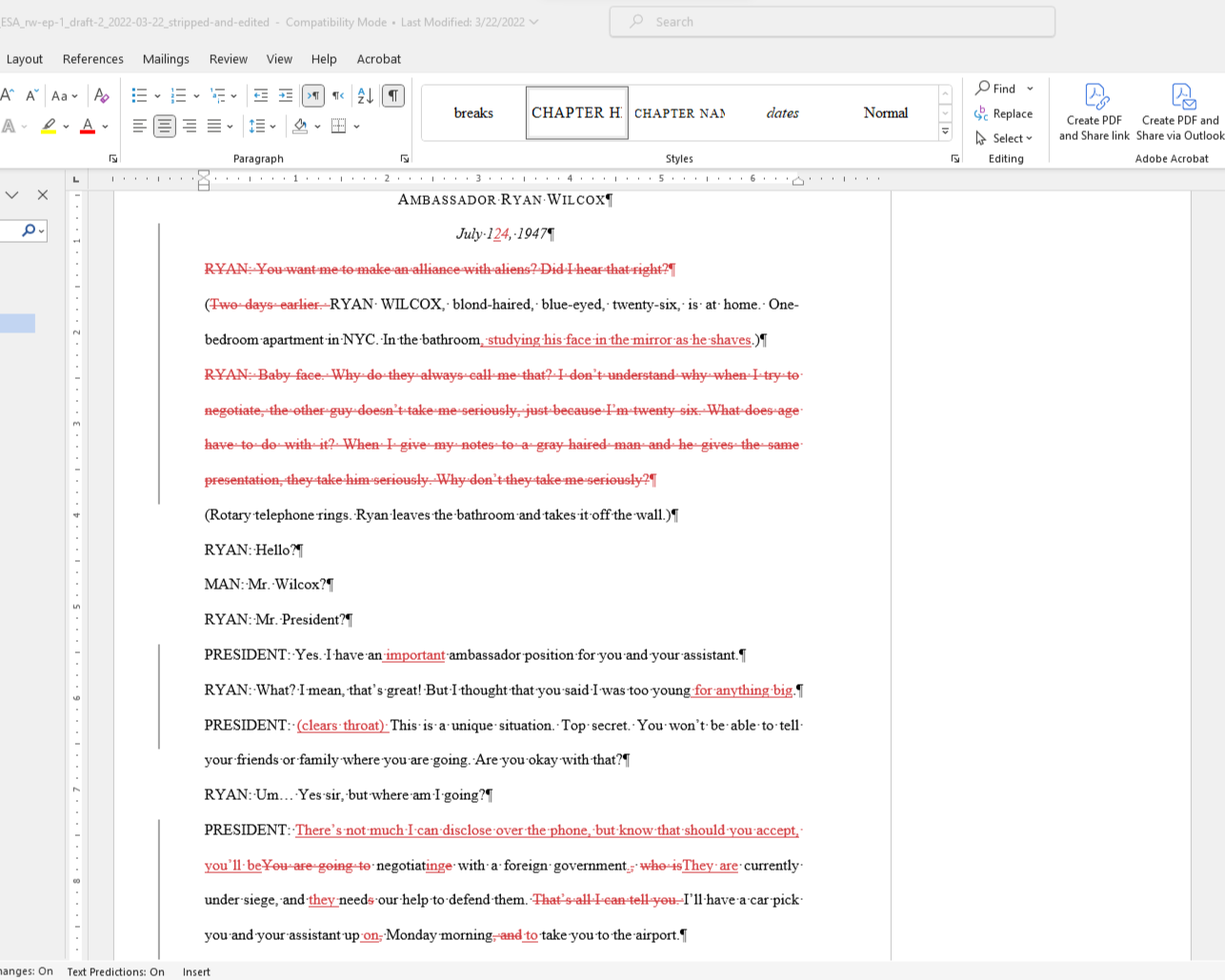Apply red font color
Viewport: 1225px width, 980px height.
click(x=88, y=126)
